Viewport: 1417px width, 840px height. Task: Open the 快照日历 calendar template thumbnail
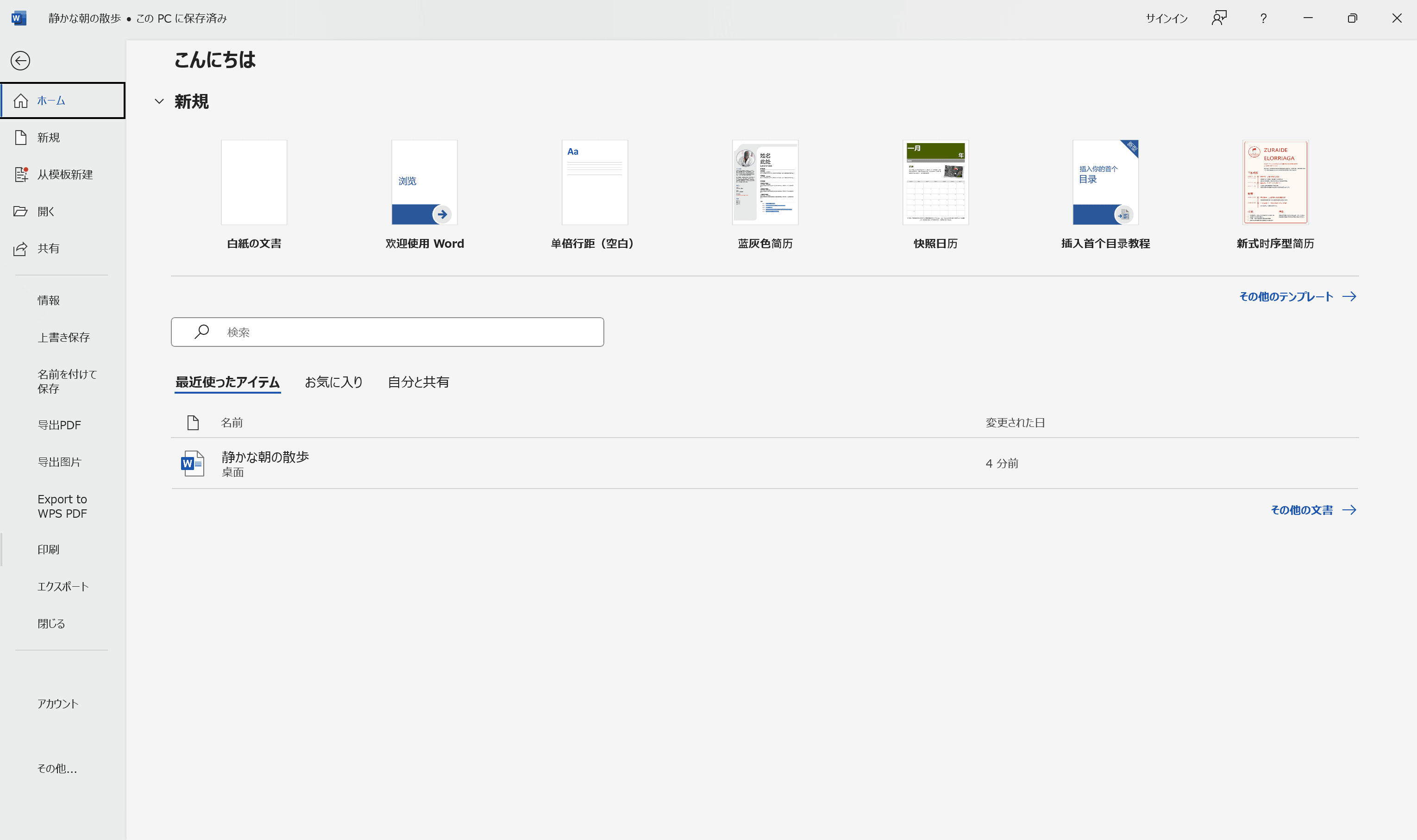[x=935, y=182]
